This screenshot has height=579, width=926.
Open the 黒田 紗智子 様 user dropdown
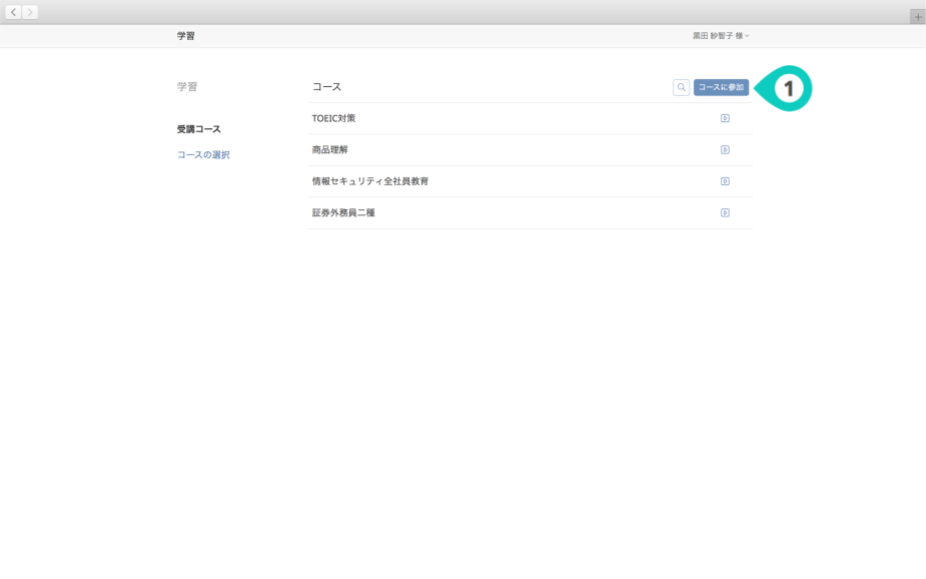point(721,36)
